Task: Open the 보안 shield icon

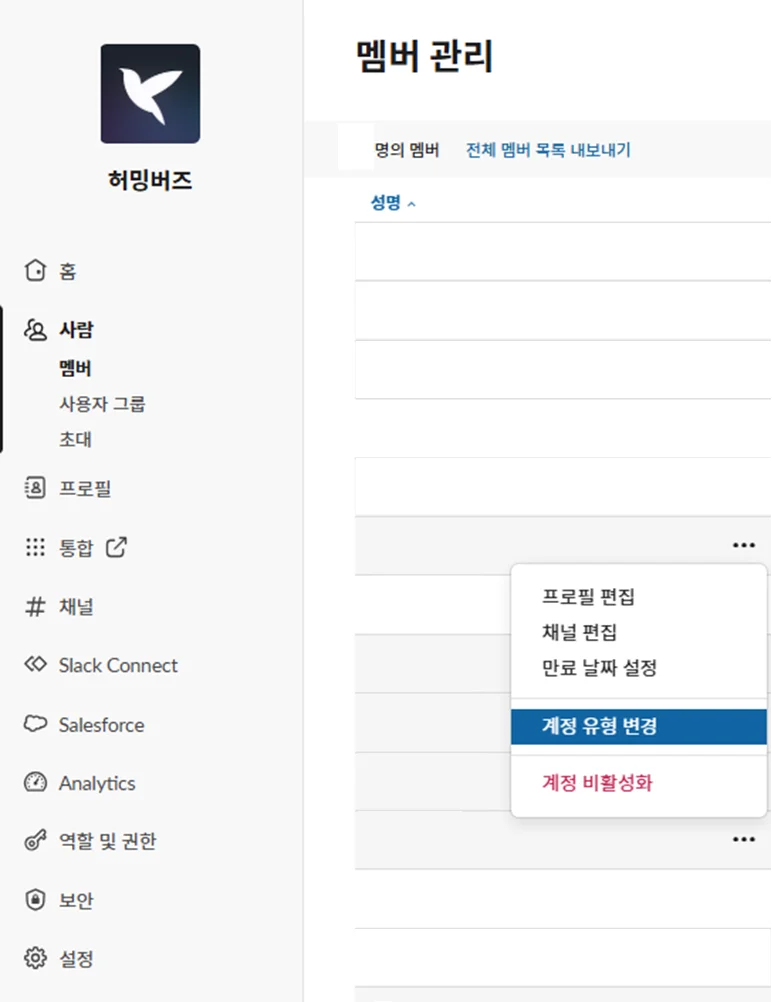Action: pos(36,900)
